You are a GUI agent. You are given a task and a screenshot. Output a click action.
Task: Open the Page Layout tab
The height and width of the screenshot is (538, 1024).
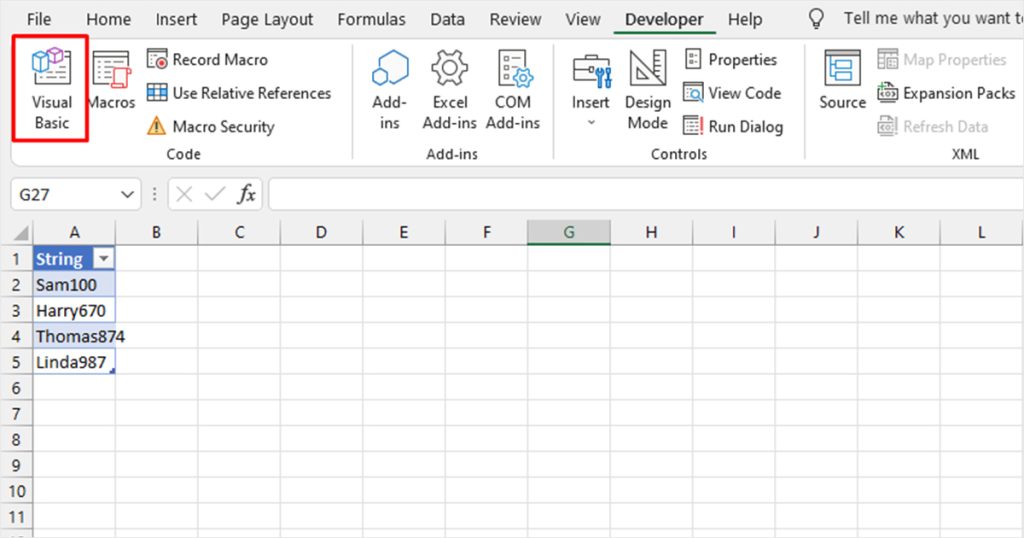[x=267, y=20]
